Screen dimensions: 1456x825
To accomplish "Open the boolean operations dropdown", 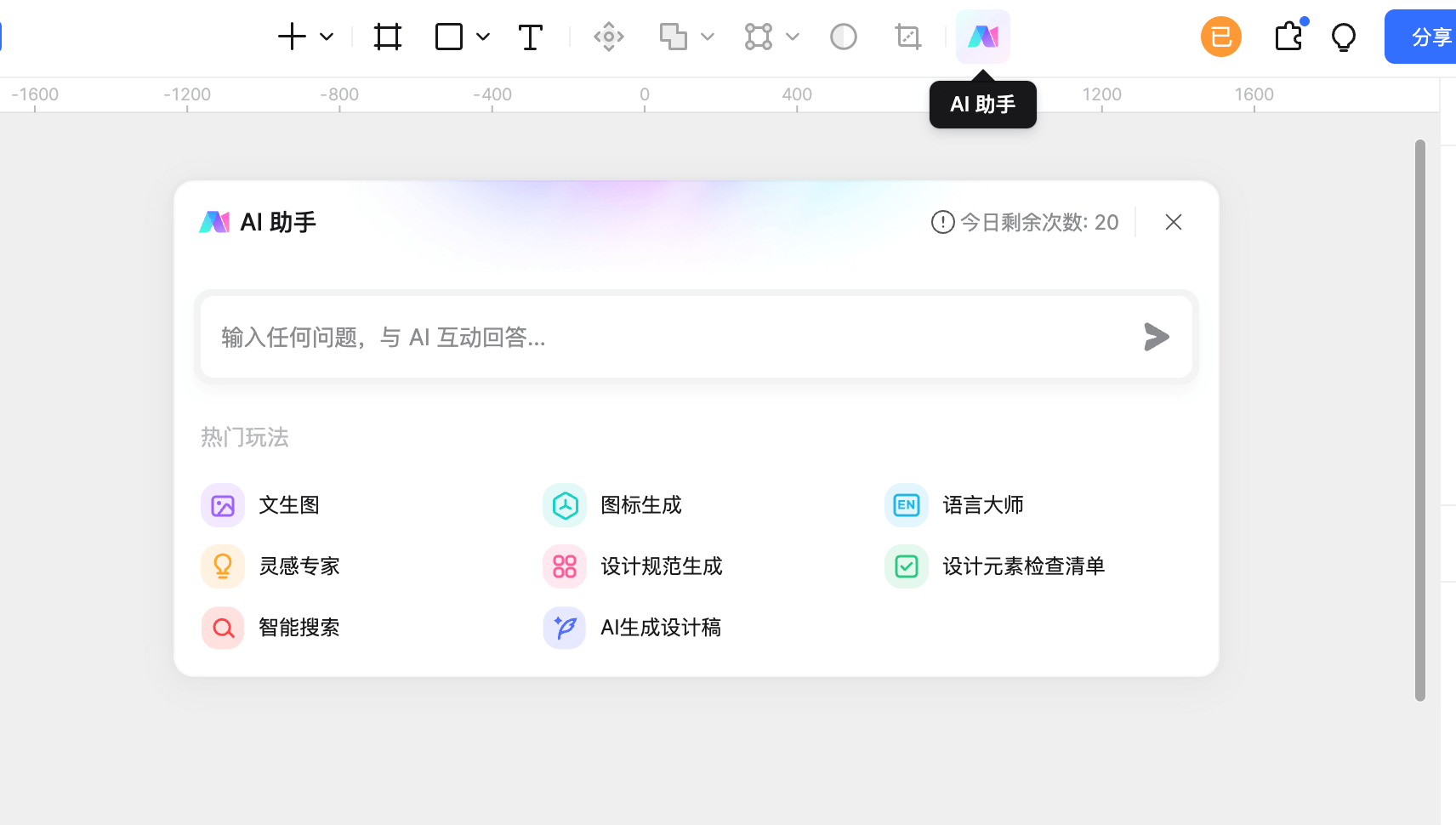I will (710, 37).
